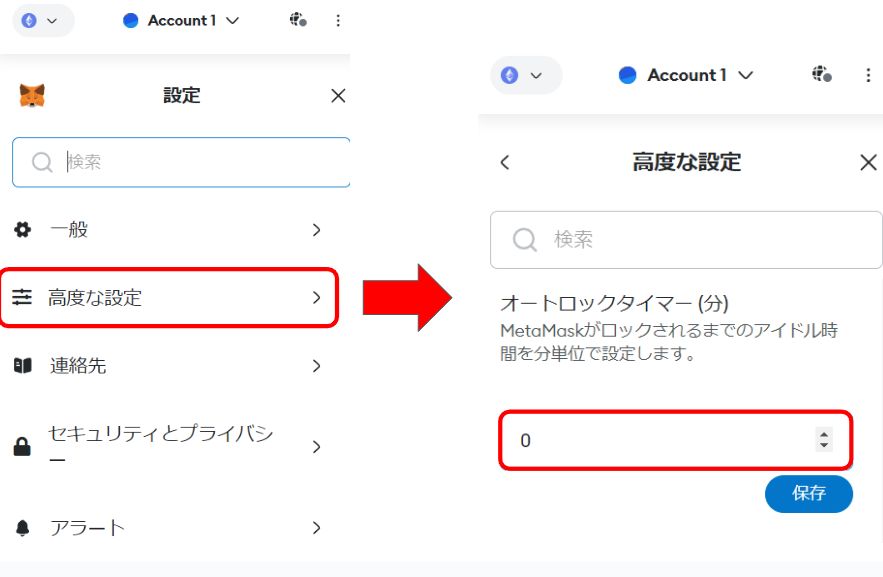
Task: Click auto-lock timer minutes input field
Action: point(676,440)
